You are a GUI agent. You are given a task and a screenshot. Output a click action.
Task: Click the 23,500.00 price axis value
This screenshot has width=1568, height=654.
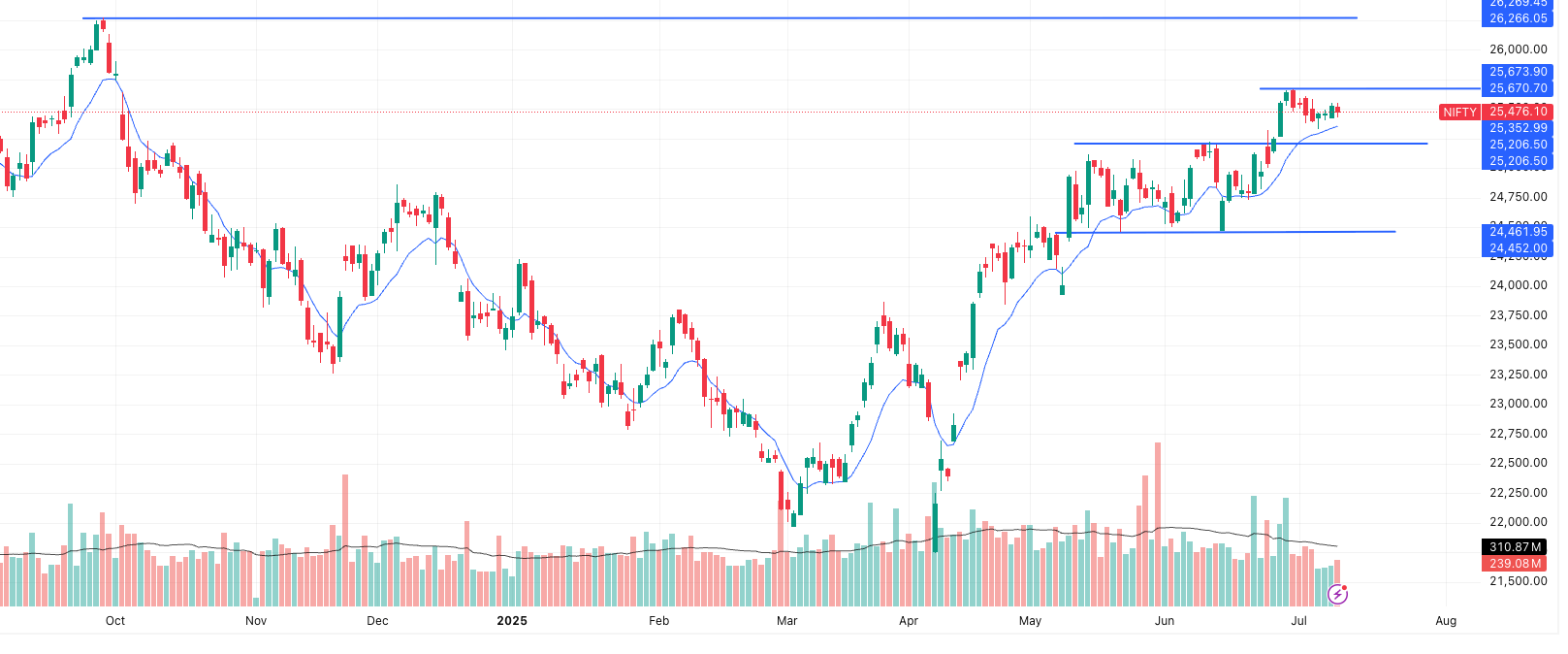tap(1518, 344)
